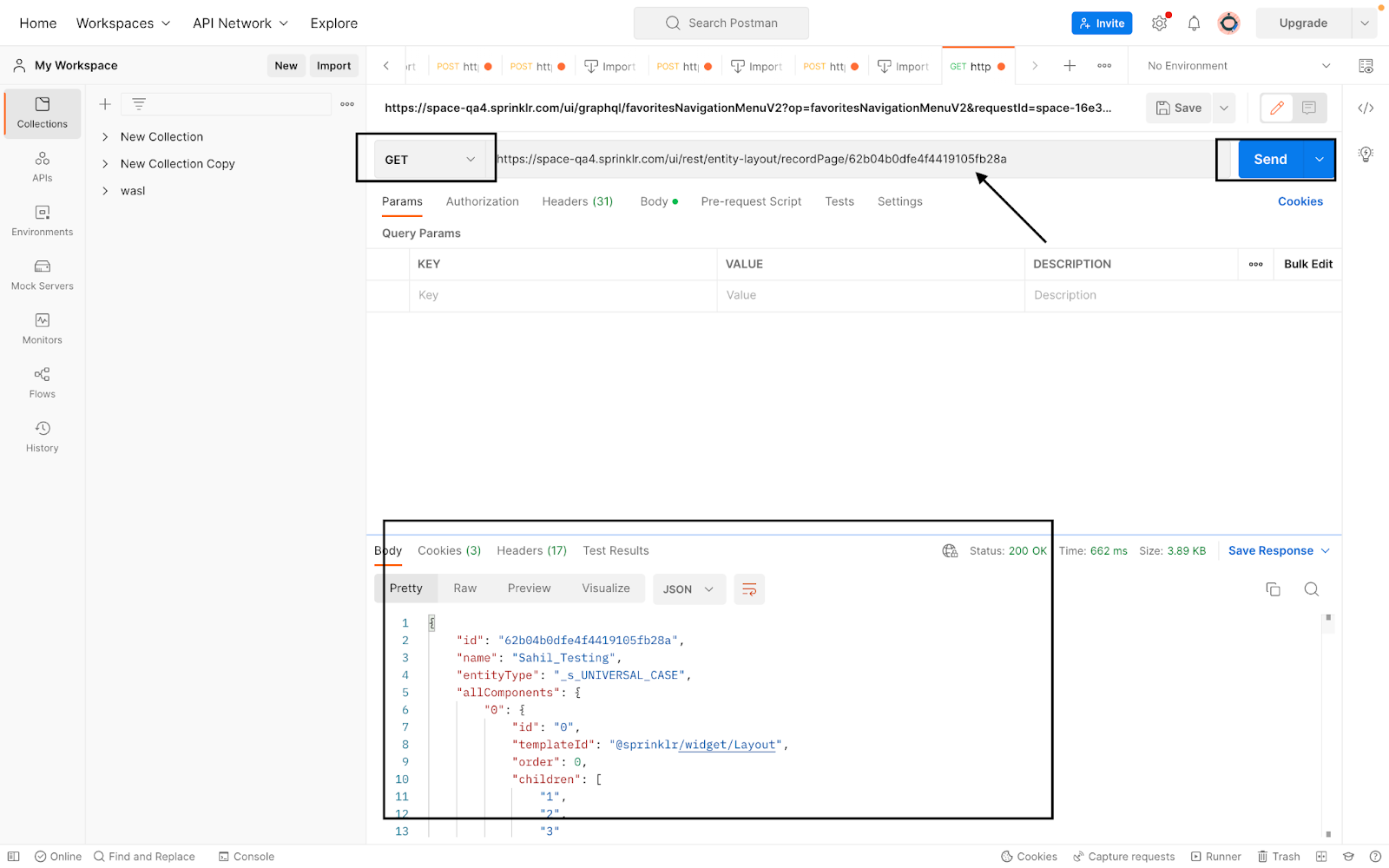1389x868 pixels.
Task: Click the Send button
Action: pos(1271,160)
